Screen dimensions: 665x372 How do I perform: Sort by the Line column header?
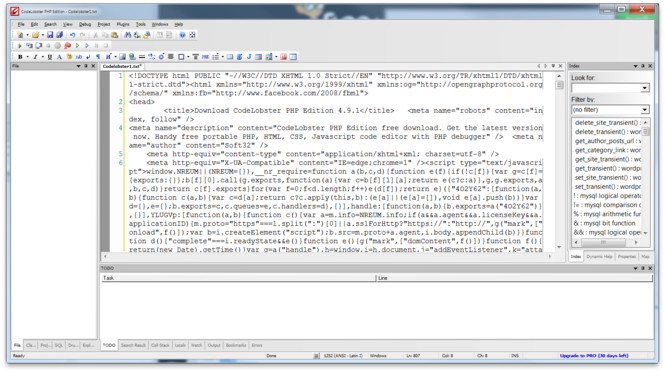click(514, 278)
